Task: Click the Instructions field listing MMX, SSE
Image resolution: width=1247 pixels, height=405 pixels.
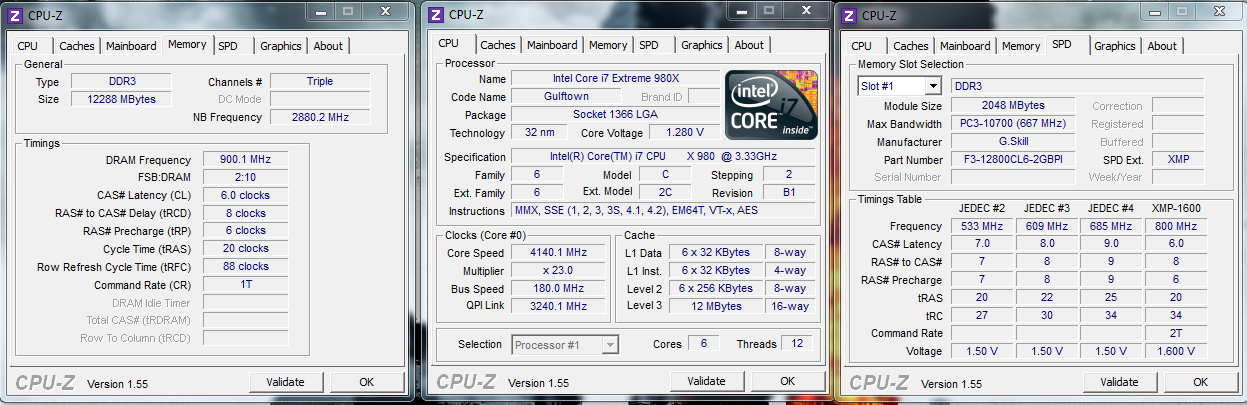Action: click(x=663, y=211)
